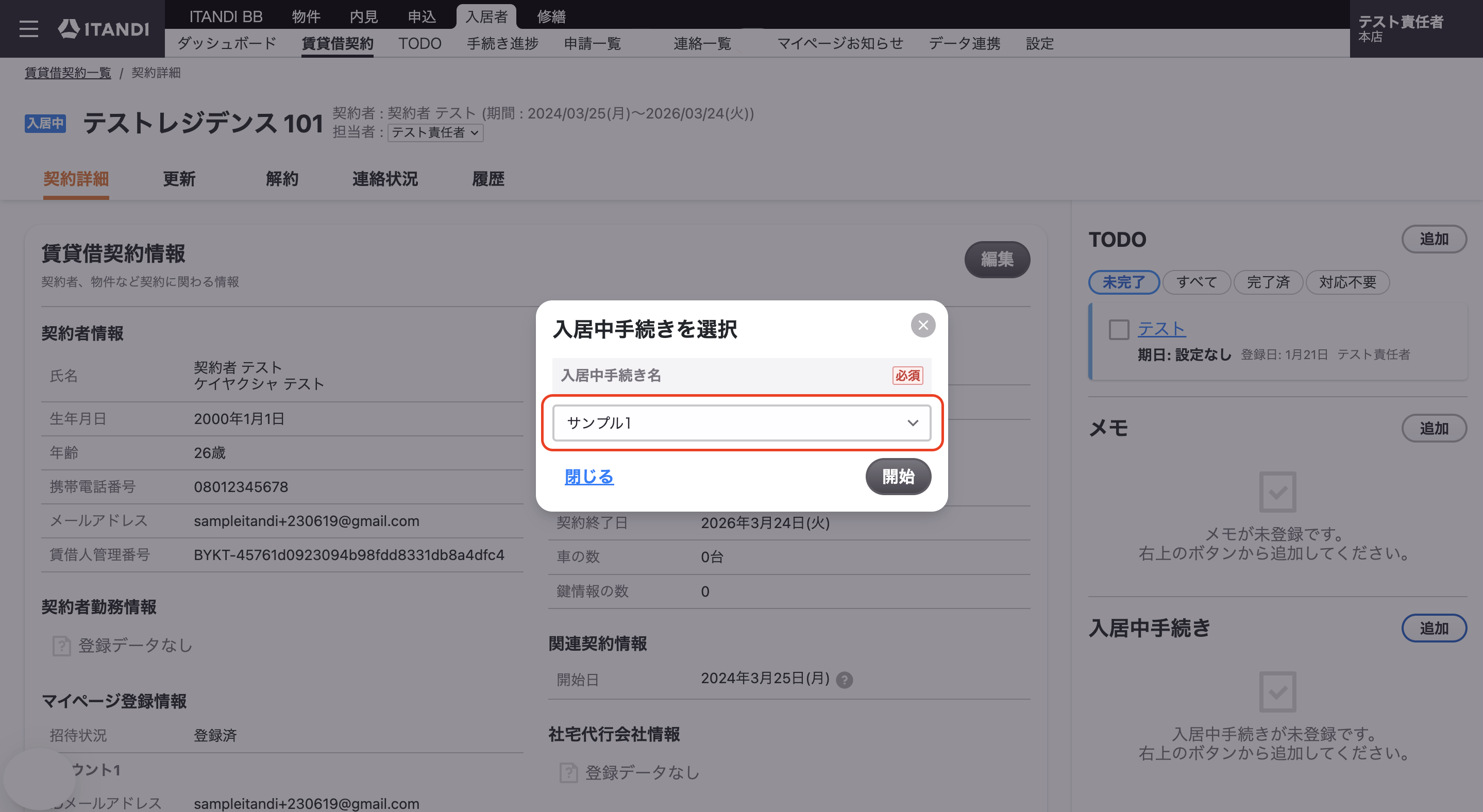1483x812 pixels.
Task: Switch to the 申込 top tab
Action: [x=422, y=16]
